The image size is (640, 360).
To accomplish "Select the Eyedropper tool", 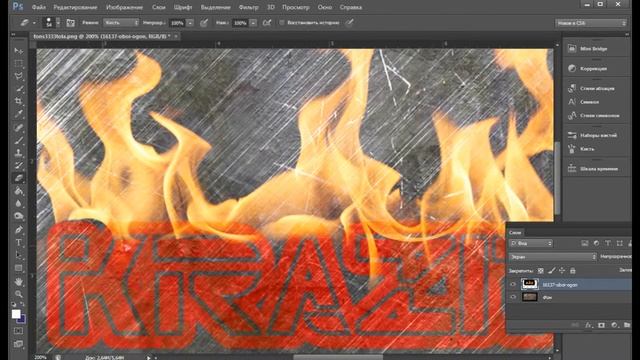I will coord(18,113).
